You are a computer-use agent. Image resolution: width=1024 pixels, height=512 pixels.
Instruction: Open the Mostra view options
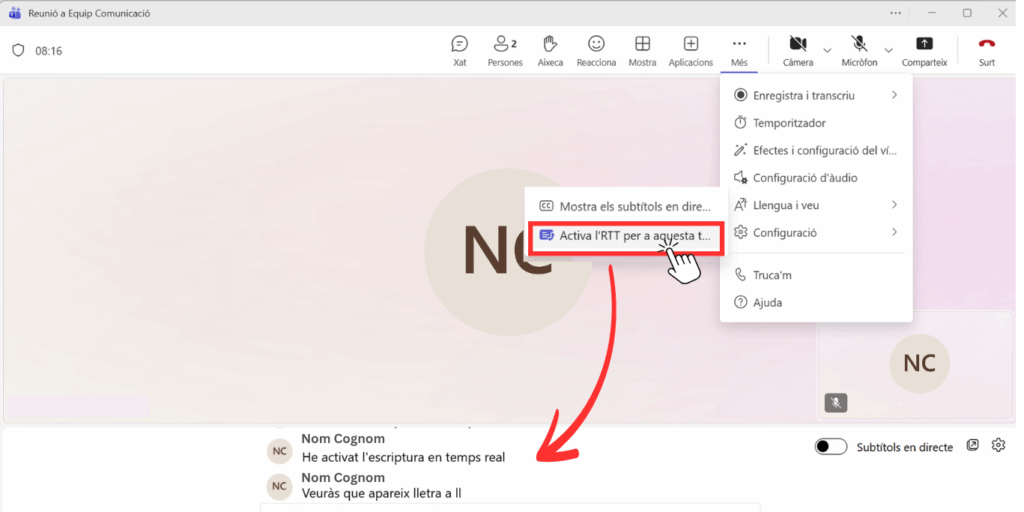click(642, 49)
